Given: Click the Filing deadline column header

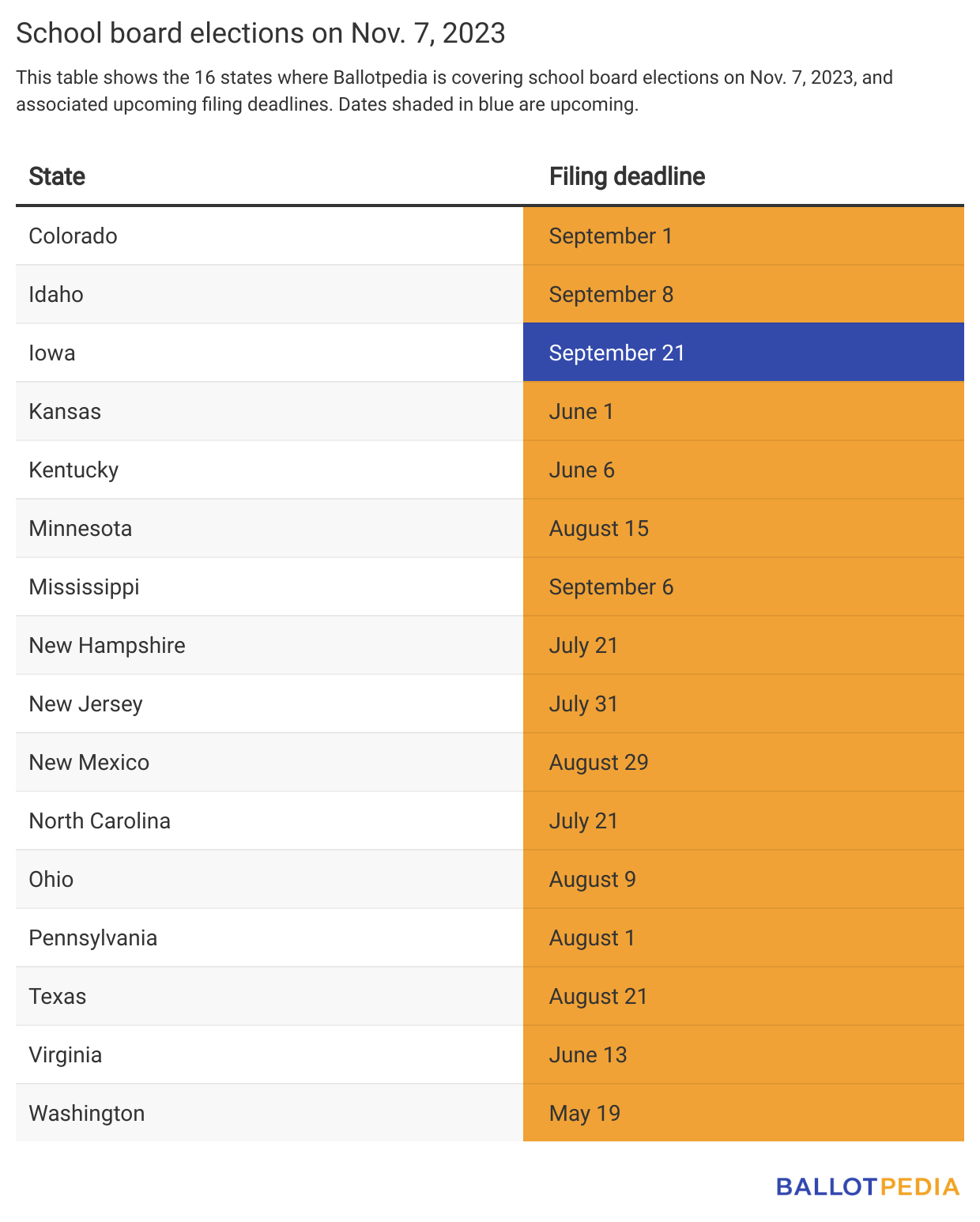Looking at the screenshot, I should pos(627,176).
